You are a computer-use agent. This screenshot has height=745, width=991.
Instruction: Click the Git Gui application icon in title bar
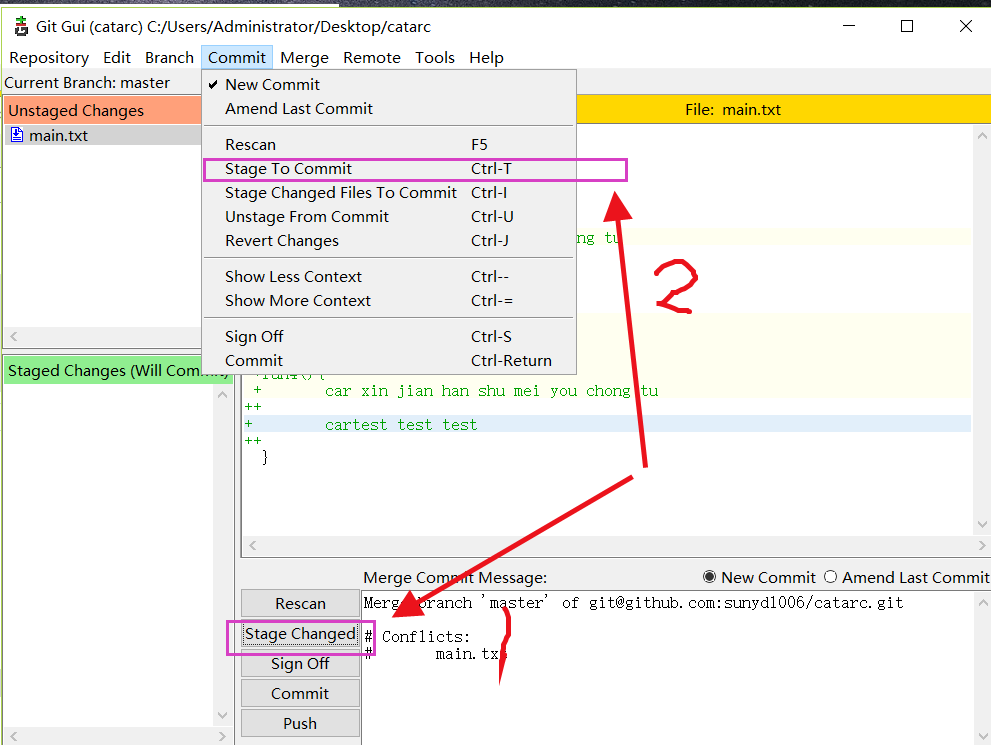[x=20, y=27]
